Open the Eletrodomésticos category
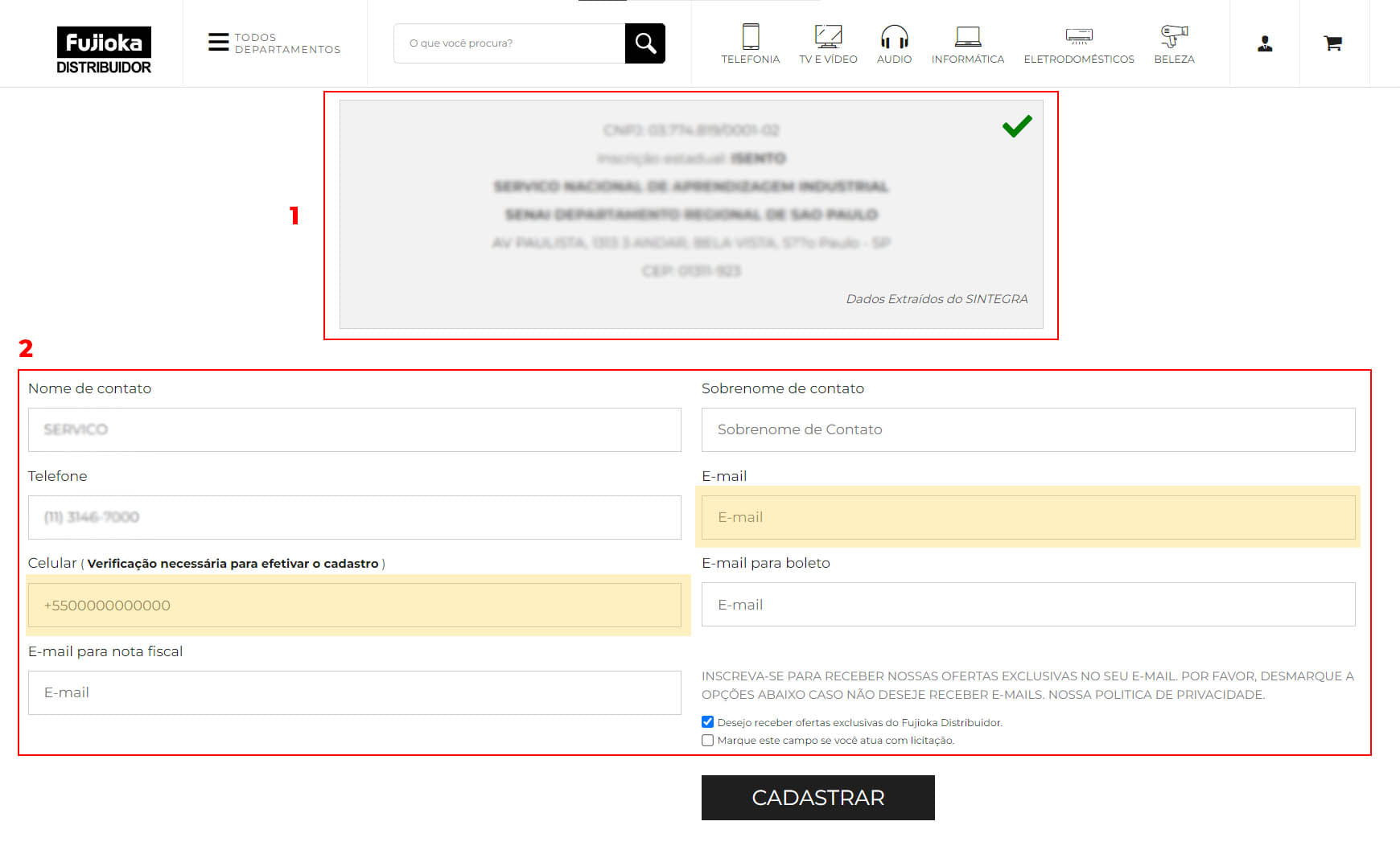1400x846 pixels. [1078, 43]
